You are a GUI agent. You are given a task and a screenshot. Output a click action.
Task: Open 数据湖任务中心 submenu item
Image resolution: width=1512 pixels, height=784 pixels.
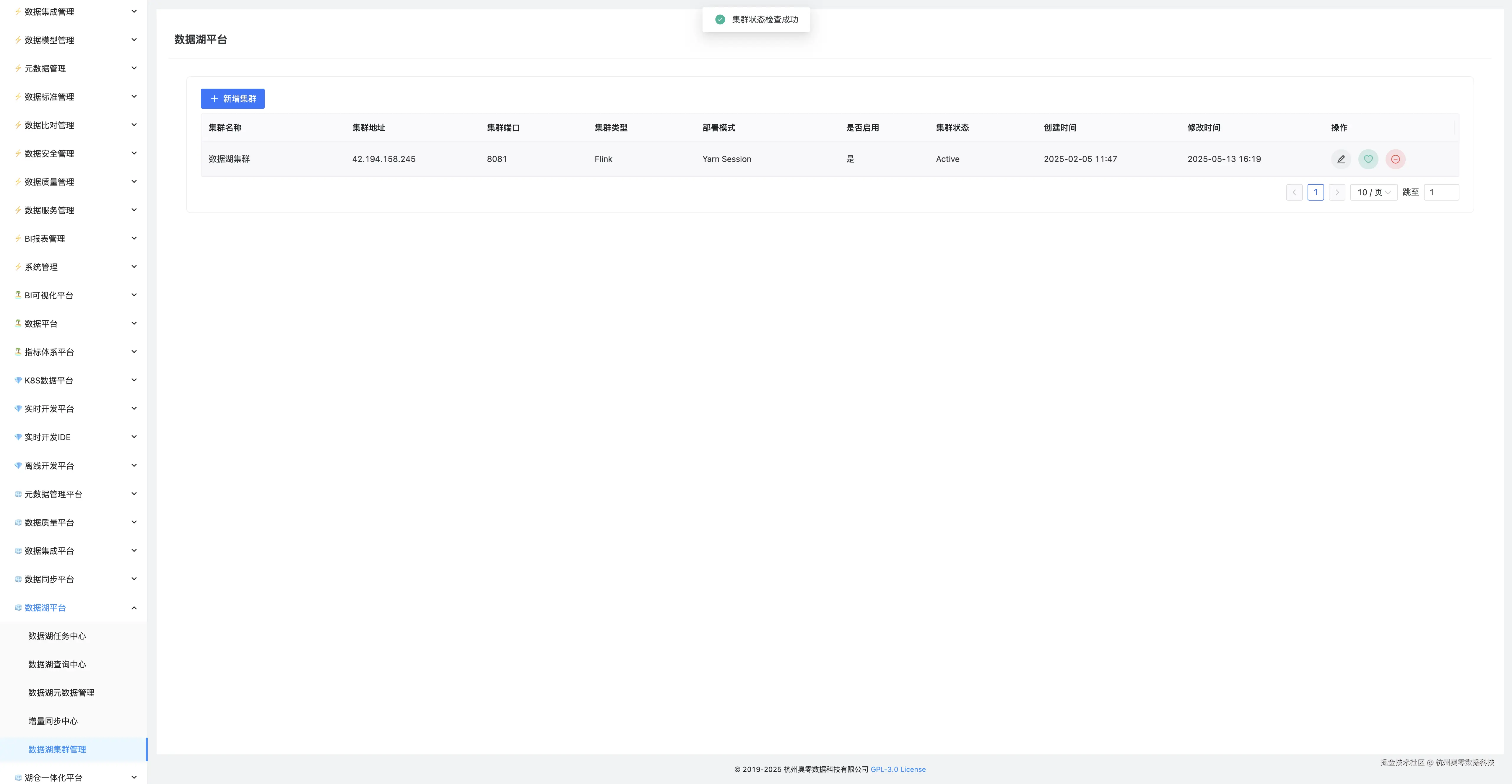point(57,636)
